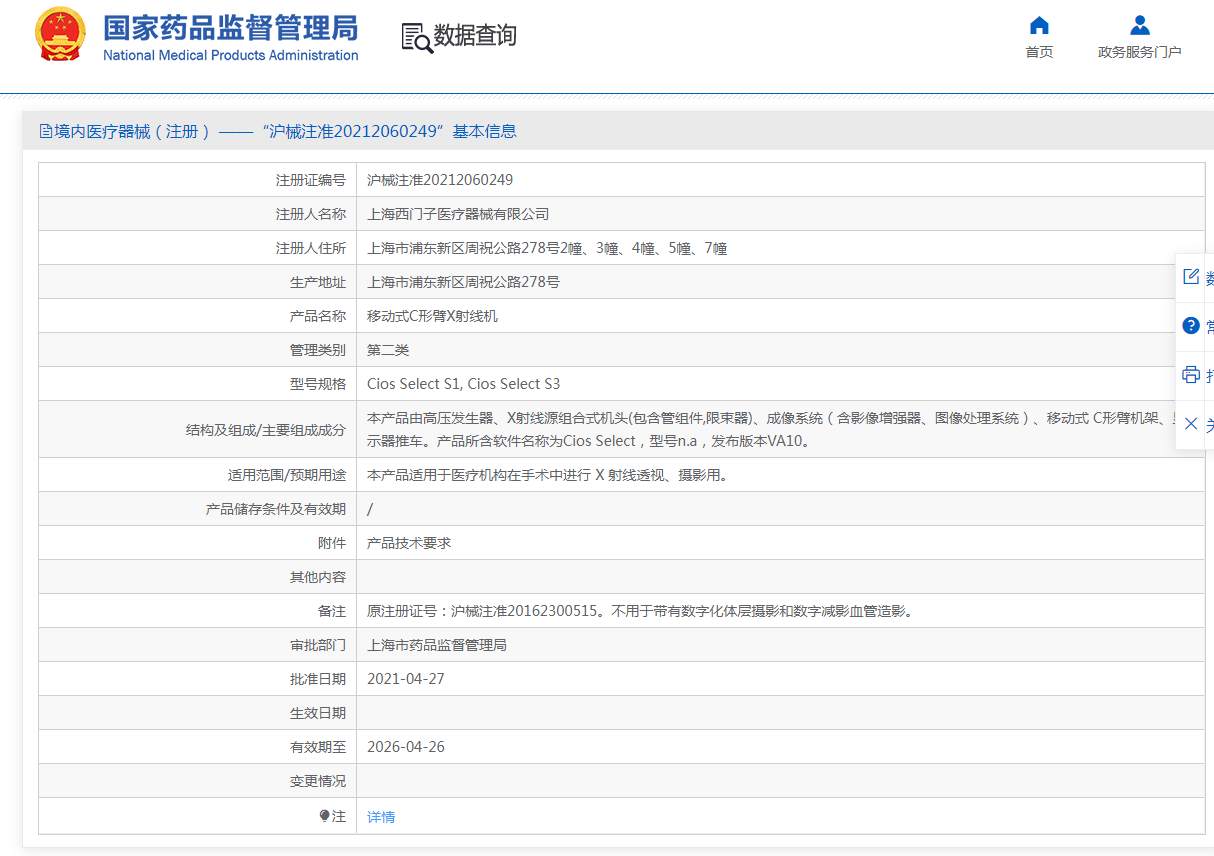
Task: Select the 批准日期 label cell
Action: pos(198,679)
